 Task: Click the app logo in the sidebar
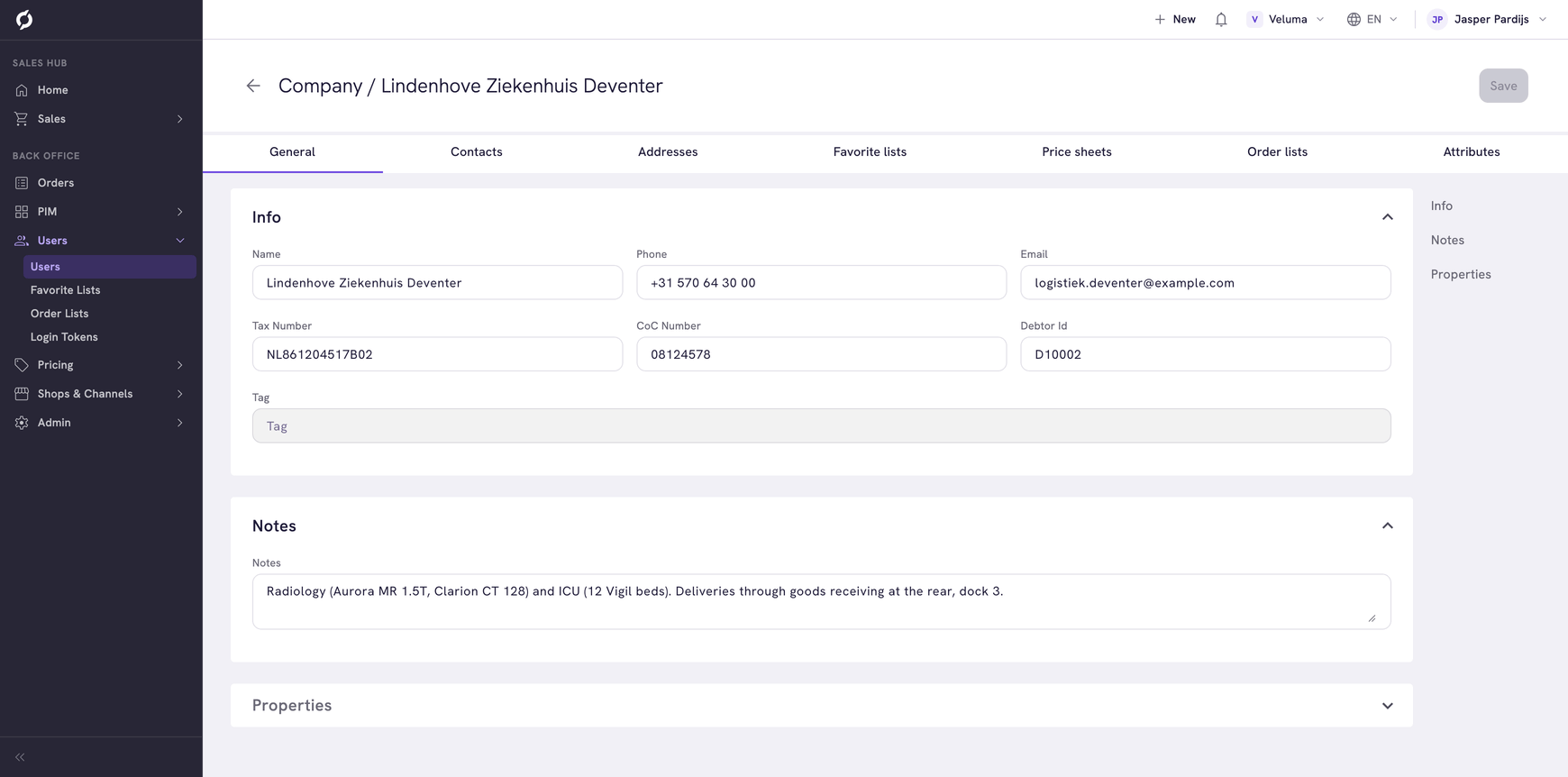coord(24,19)
